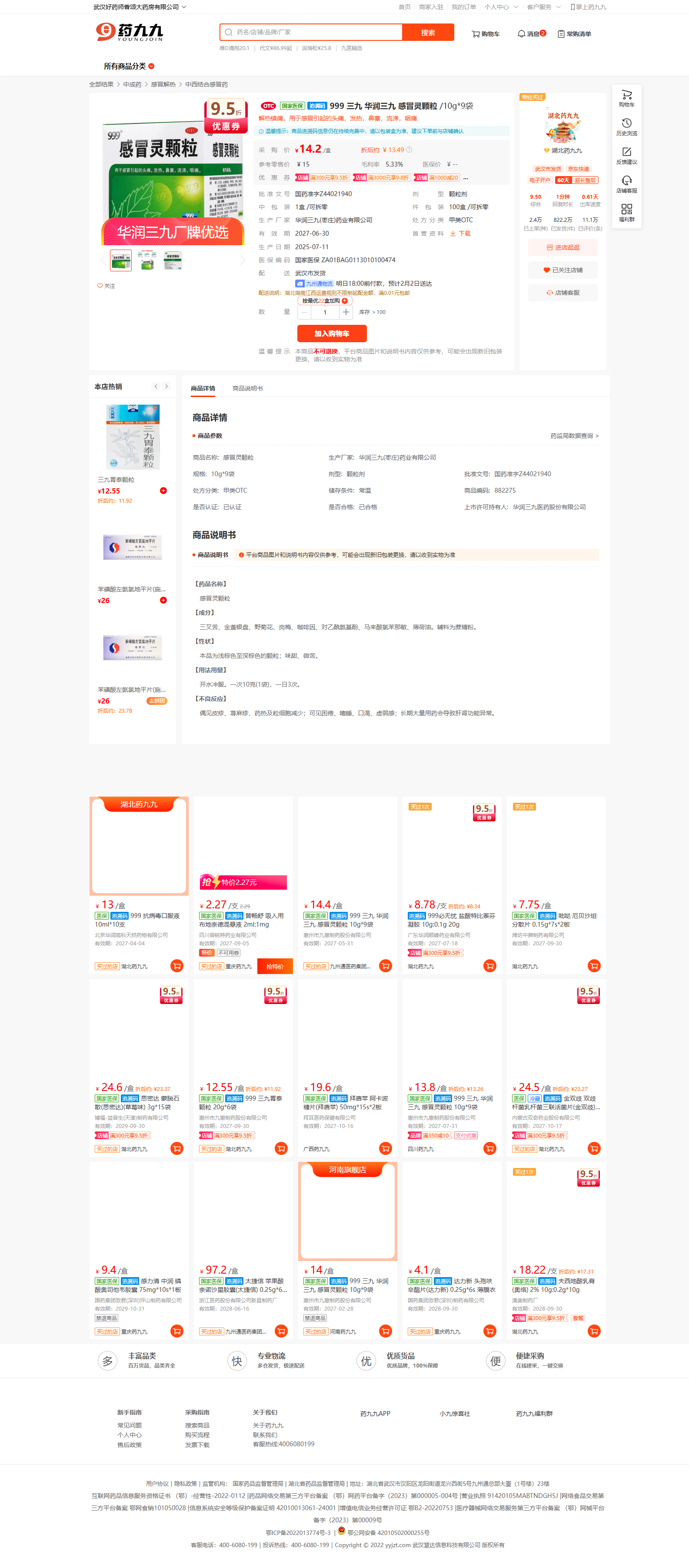Click the shopping cart icon in header

[x=476, y=34]
